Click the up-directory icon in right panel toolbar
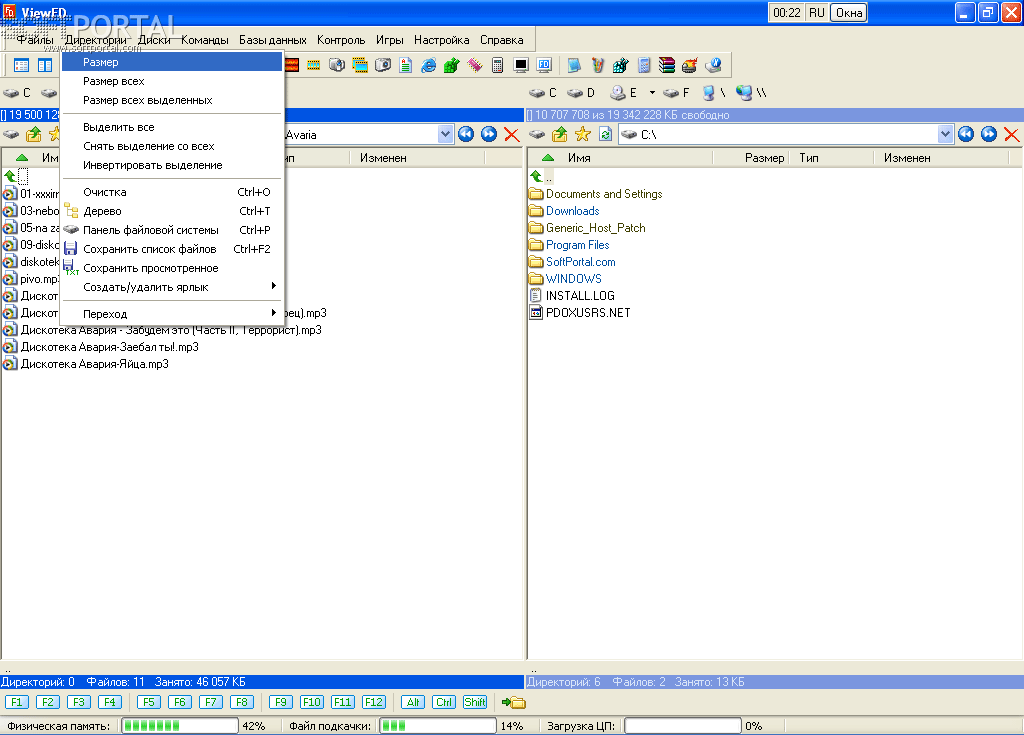Viewport: 1024px width, 735px height. click(560, 135)
